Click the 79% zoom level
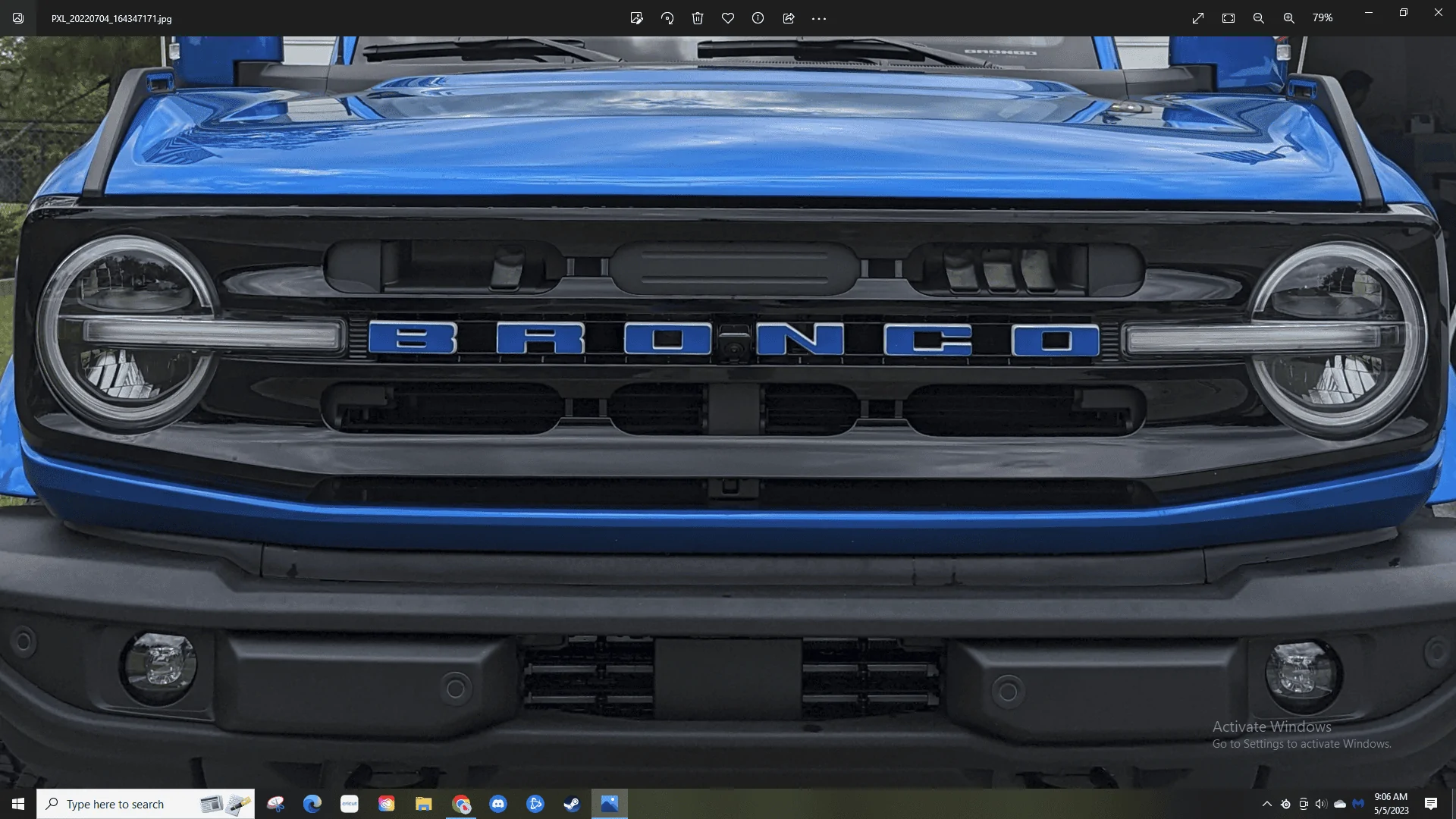 coord(1323,17)
